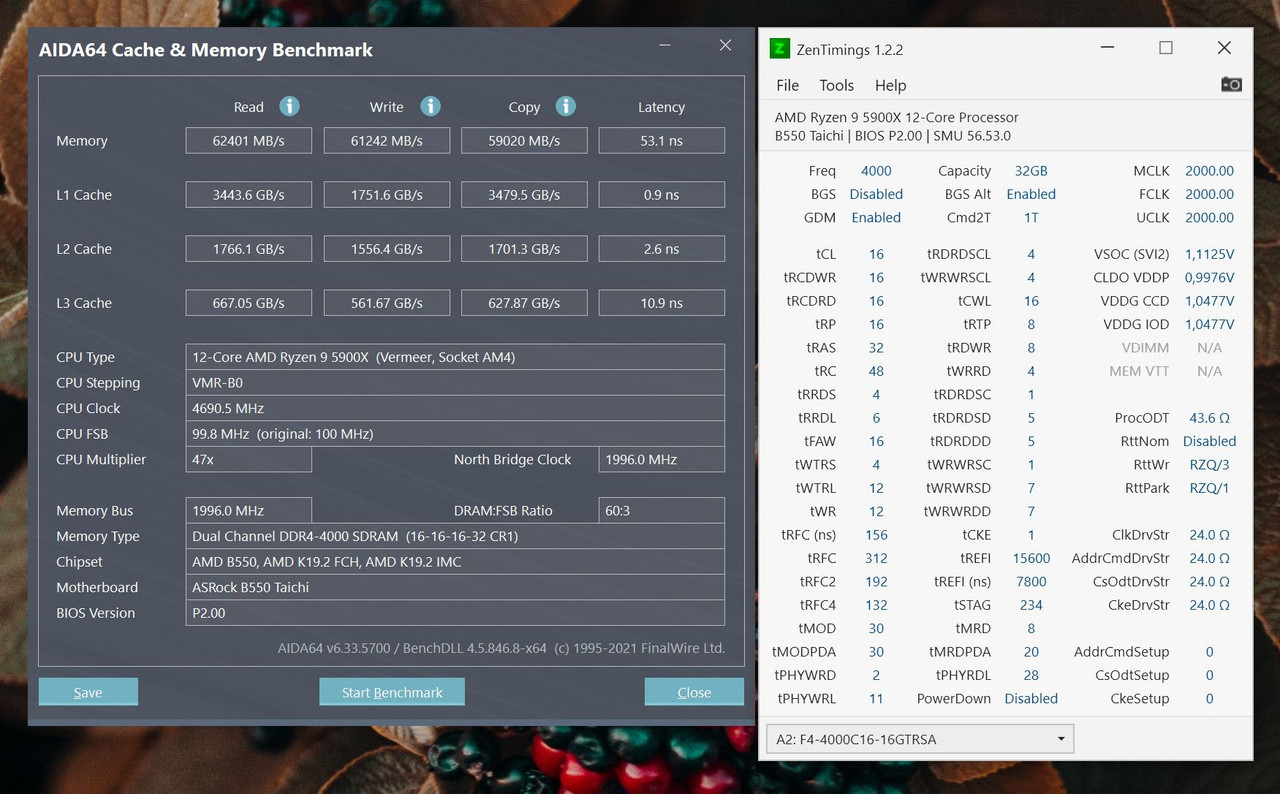Click the Save button in AIDA64
This screenshot has width=1280, height=794.
pos(88,692)
